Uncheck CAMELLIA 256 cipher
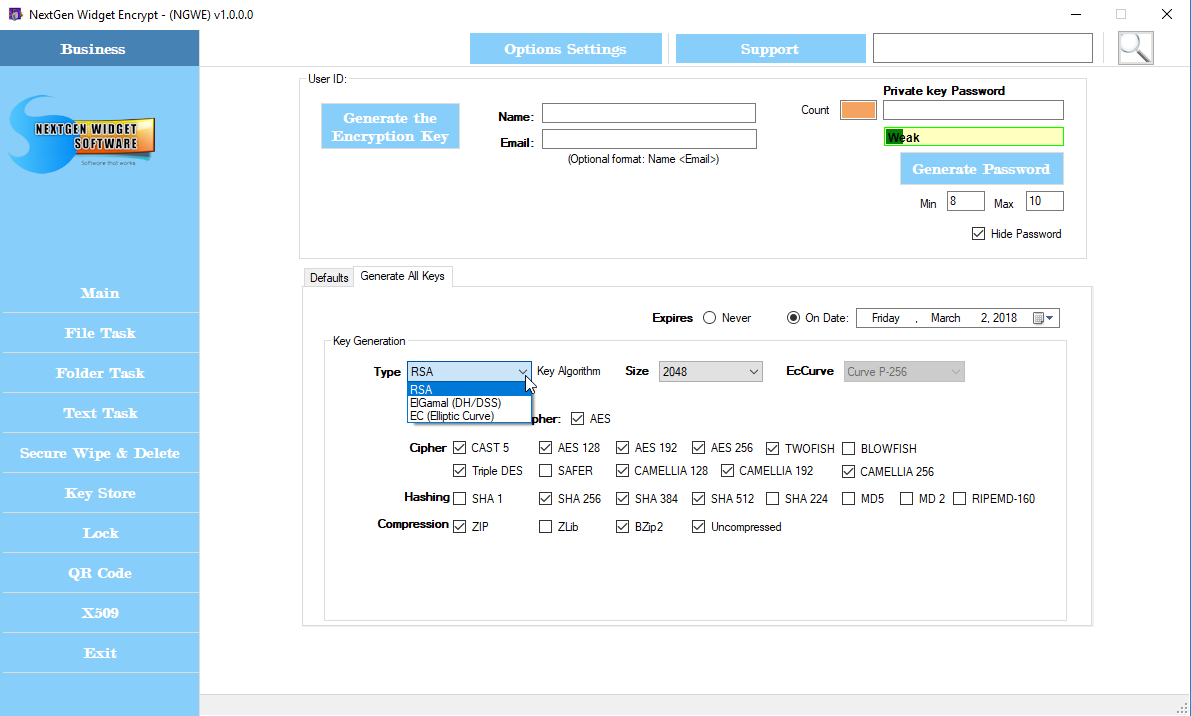Screen dimensions: 1191x716 848,472
